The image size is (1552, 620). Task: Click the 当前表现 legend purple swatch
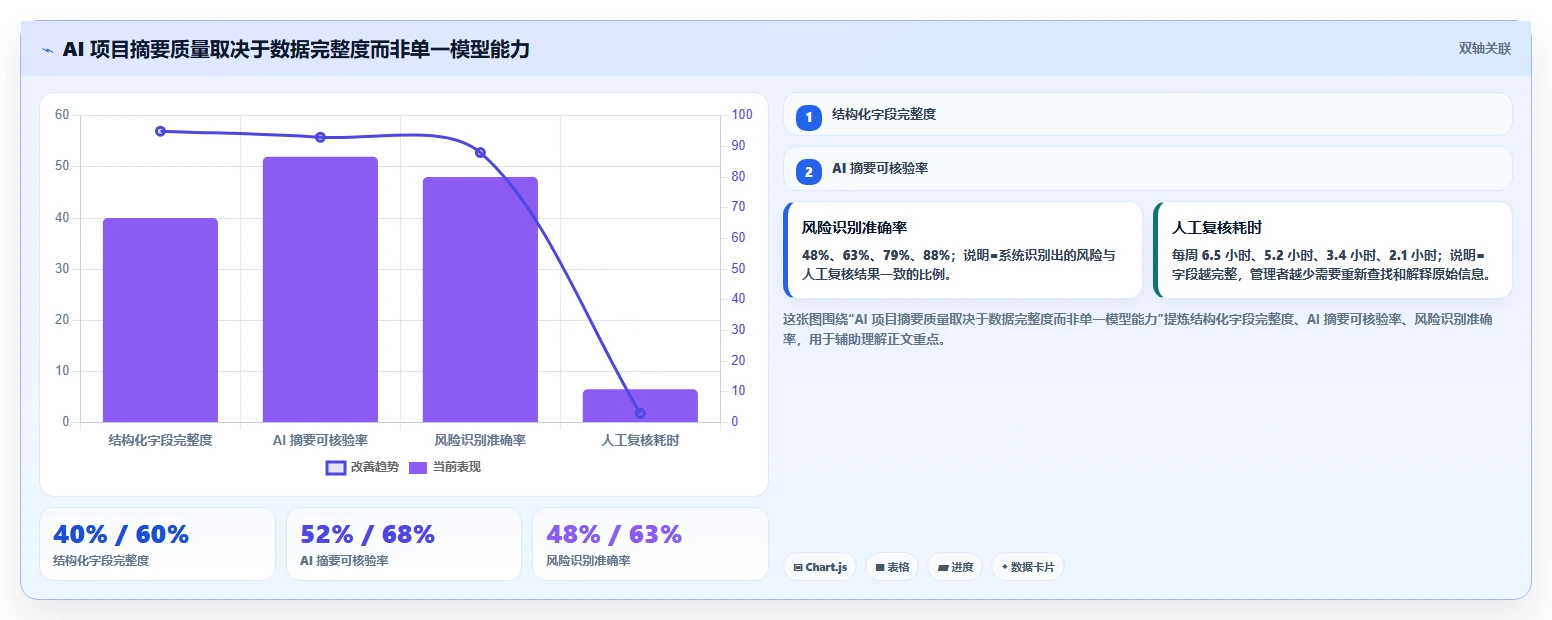418,467
